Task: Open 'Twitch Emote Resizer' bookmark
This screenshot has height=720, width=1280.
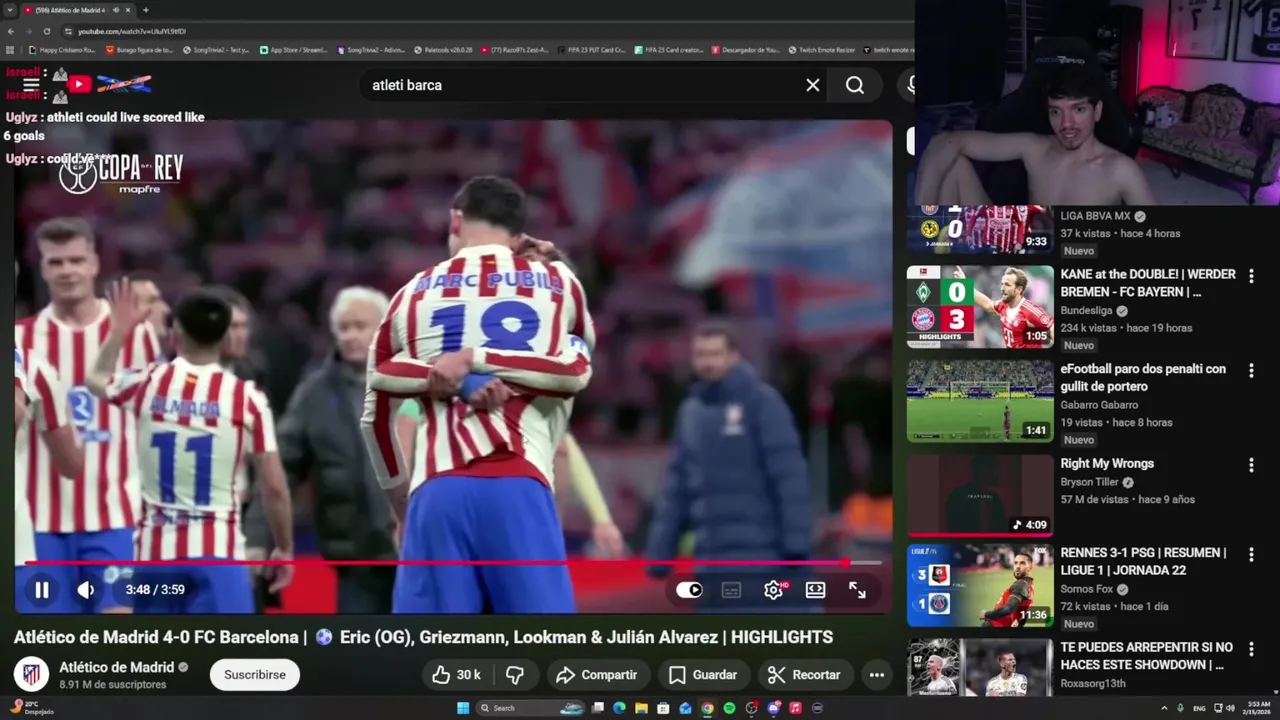Action: coord(822,49)
